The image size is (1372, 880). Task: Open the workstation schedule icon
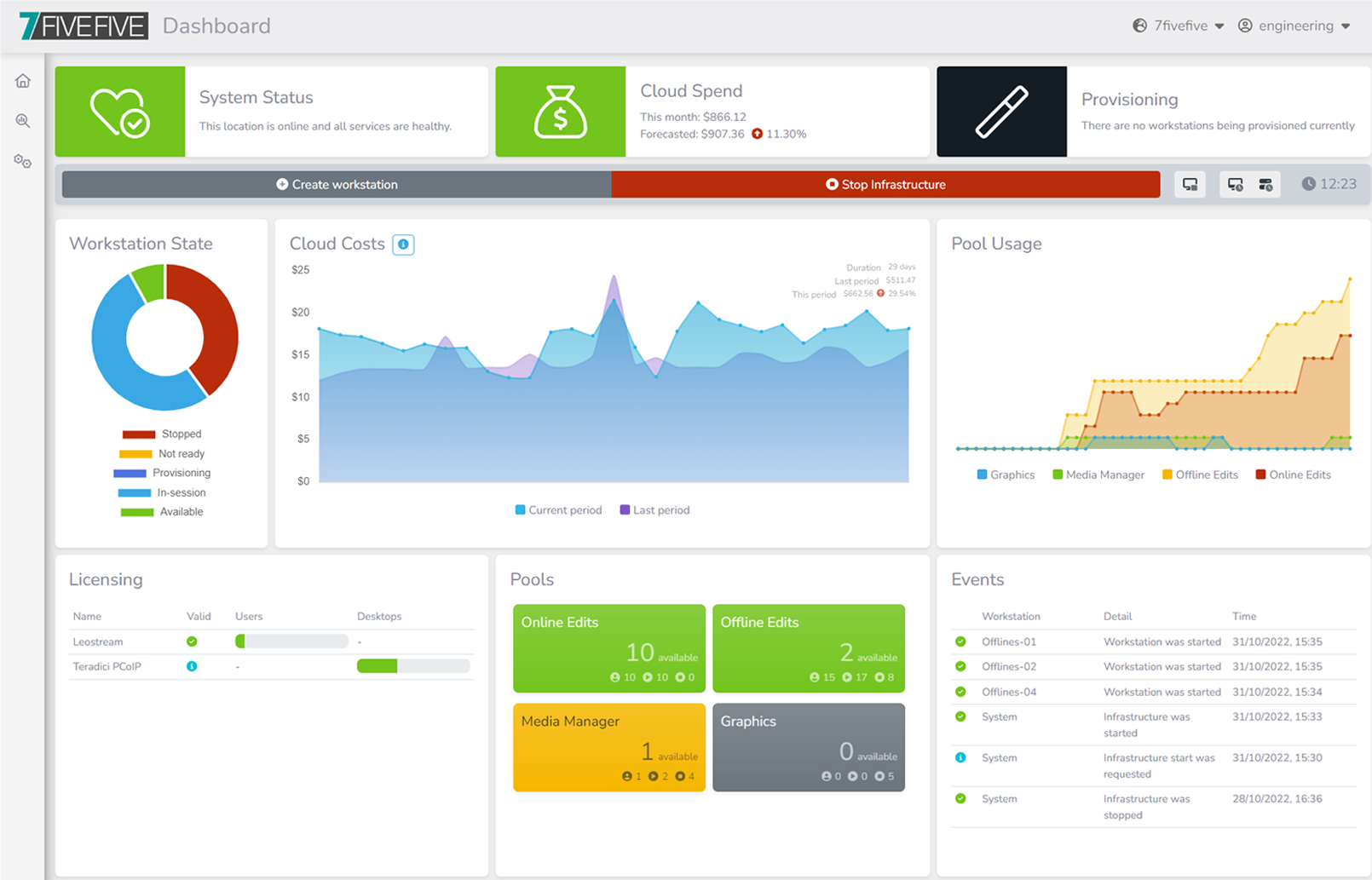tap(1235, 185)
